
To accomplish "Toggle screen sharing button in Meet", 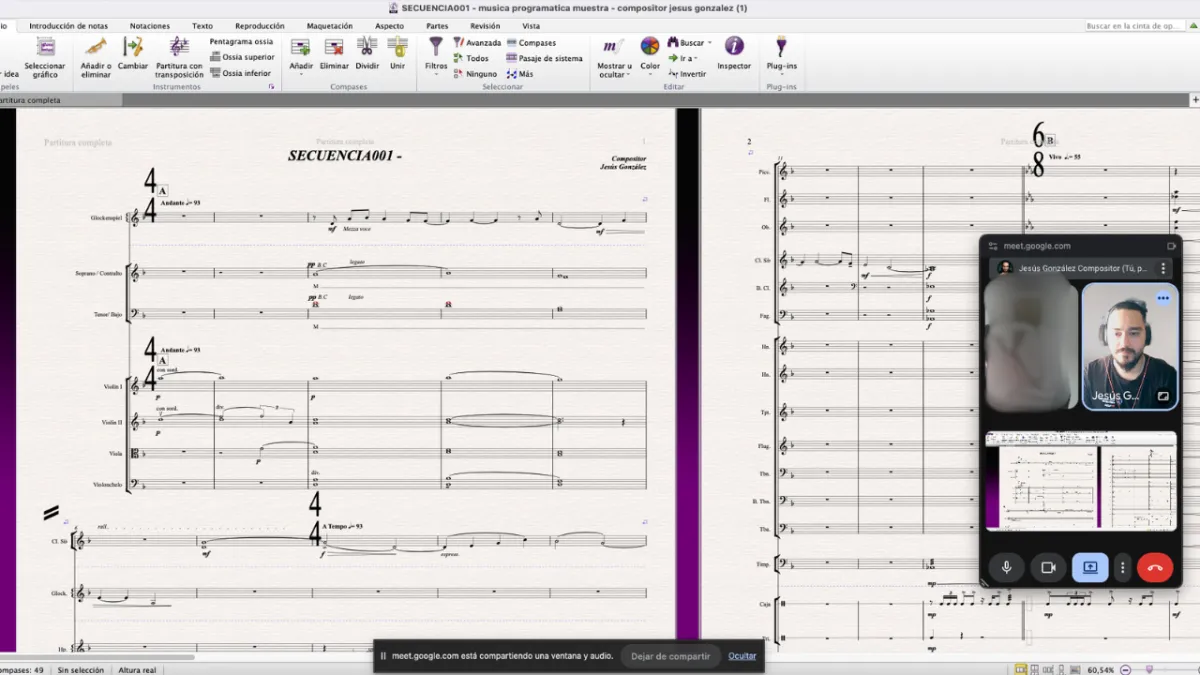I will coord(1089,567).
